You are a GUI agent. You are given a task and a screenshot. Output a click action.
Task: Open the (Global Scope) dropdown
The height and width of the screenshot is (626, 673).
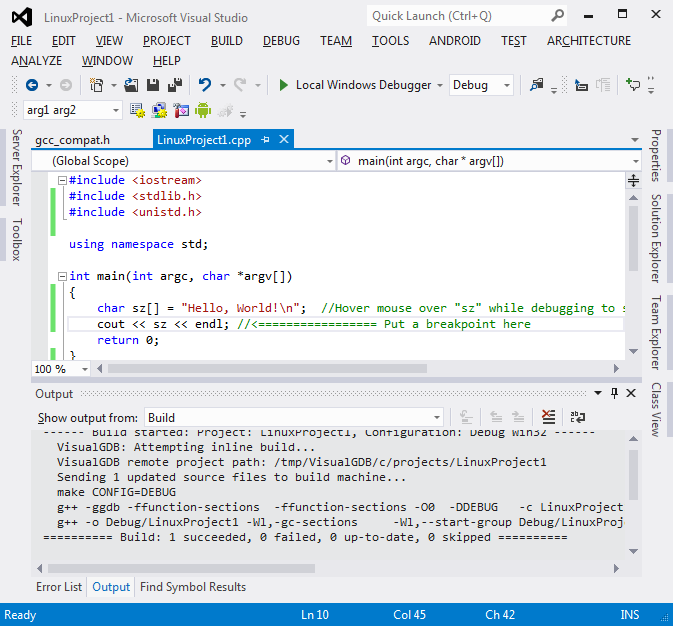(330, 161)
